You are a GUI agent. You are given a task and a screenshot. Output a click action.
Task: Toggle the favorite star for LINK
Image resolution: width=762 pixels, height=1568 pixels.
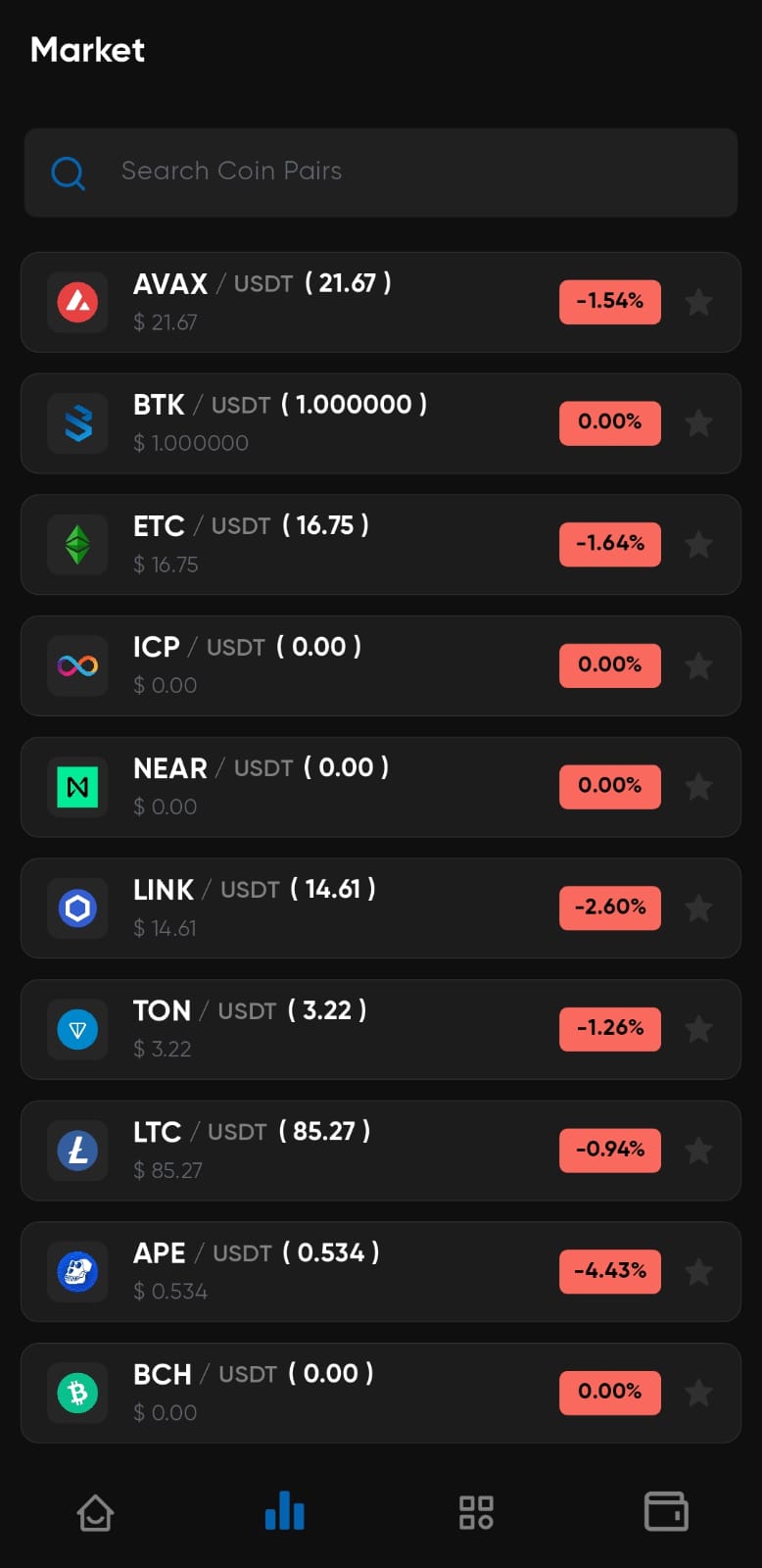698,908
